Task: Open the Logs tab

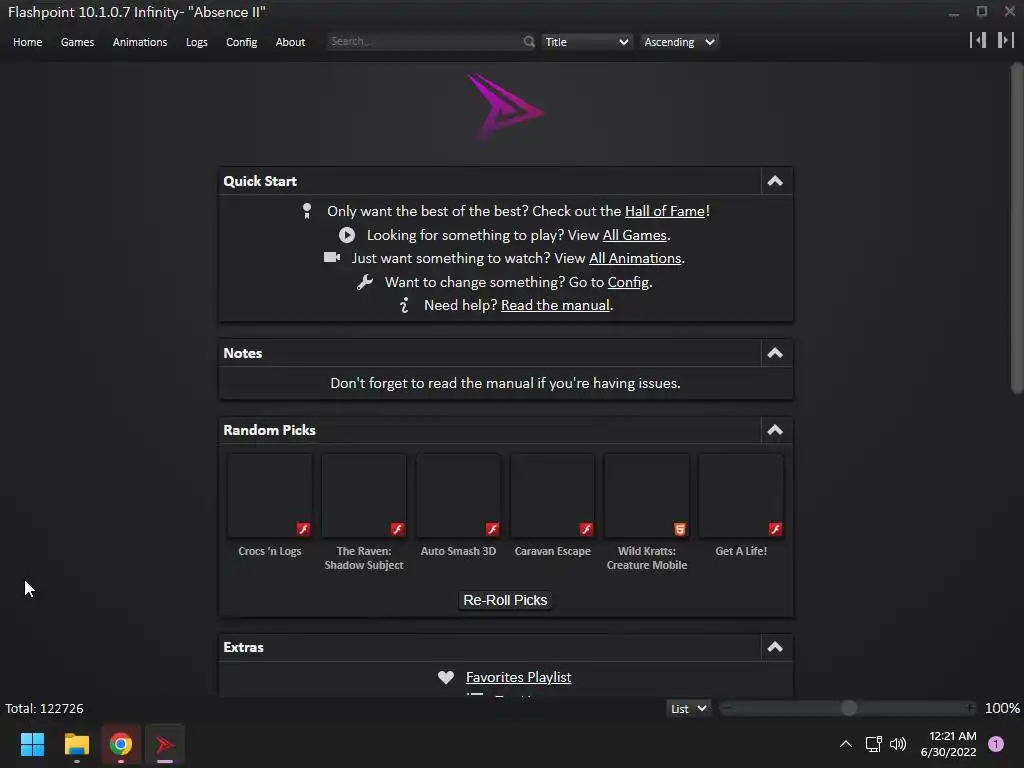Action: 197,42
